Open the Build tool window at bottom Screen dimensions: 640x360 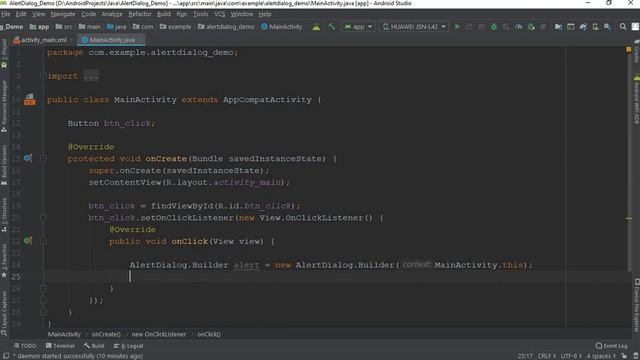94,346
